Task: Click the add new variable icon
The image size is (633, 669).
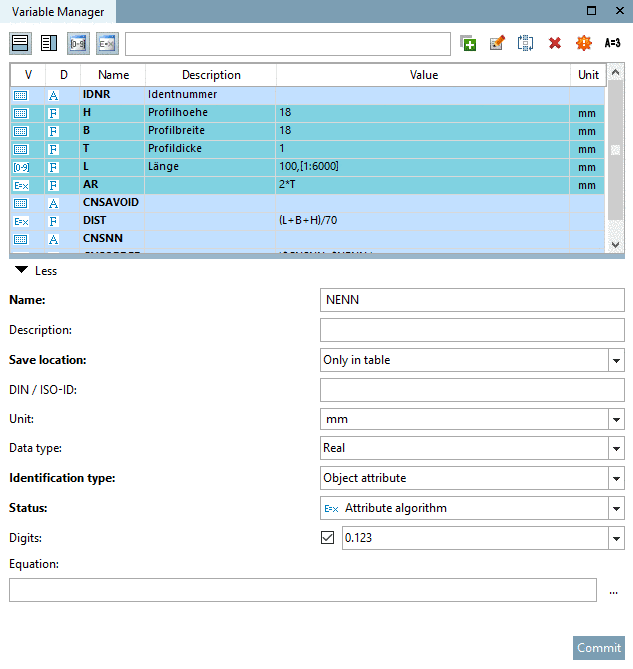Action: click(x=468, y=43)
